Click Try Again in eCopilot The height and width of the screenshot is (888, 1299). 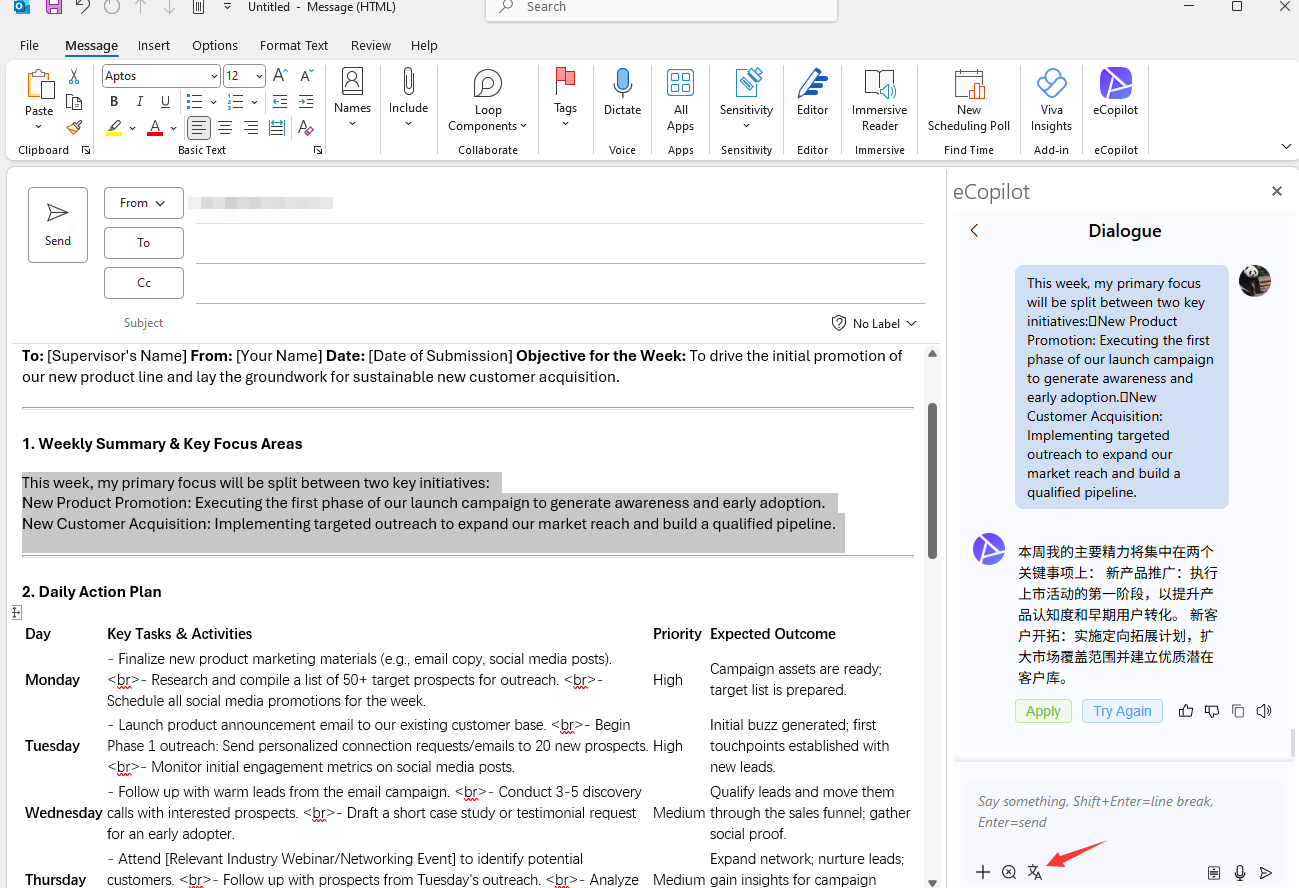[x=1121, y=711]
